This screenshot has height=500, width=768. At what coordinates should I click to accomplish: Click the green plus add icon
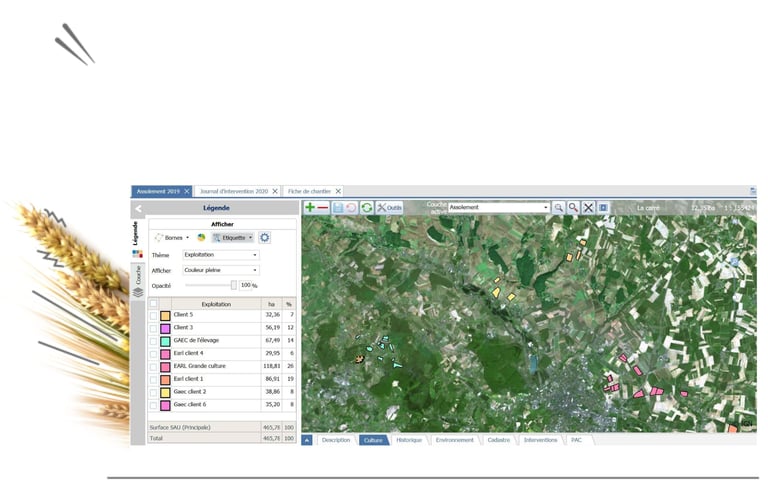click(310, 208)
